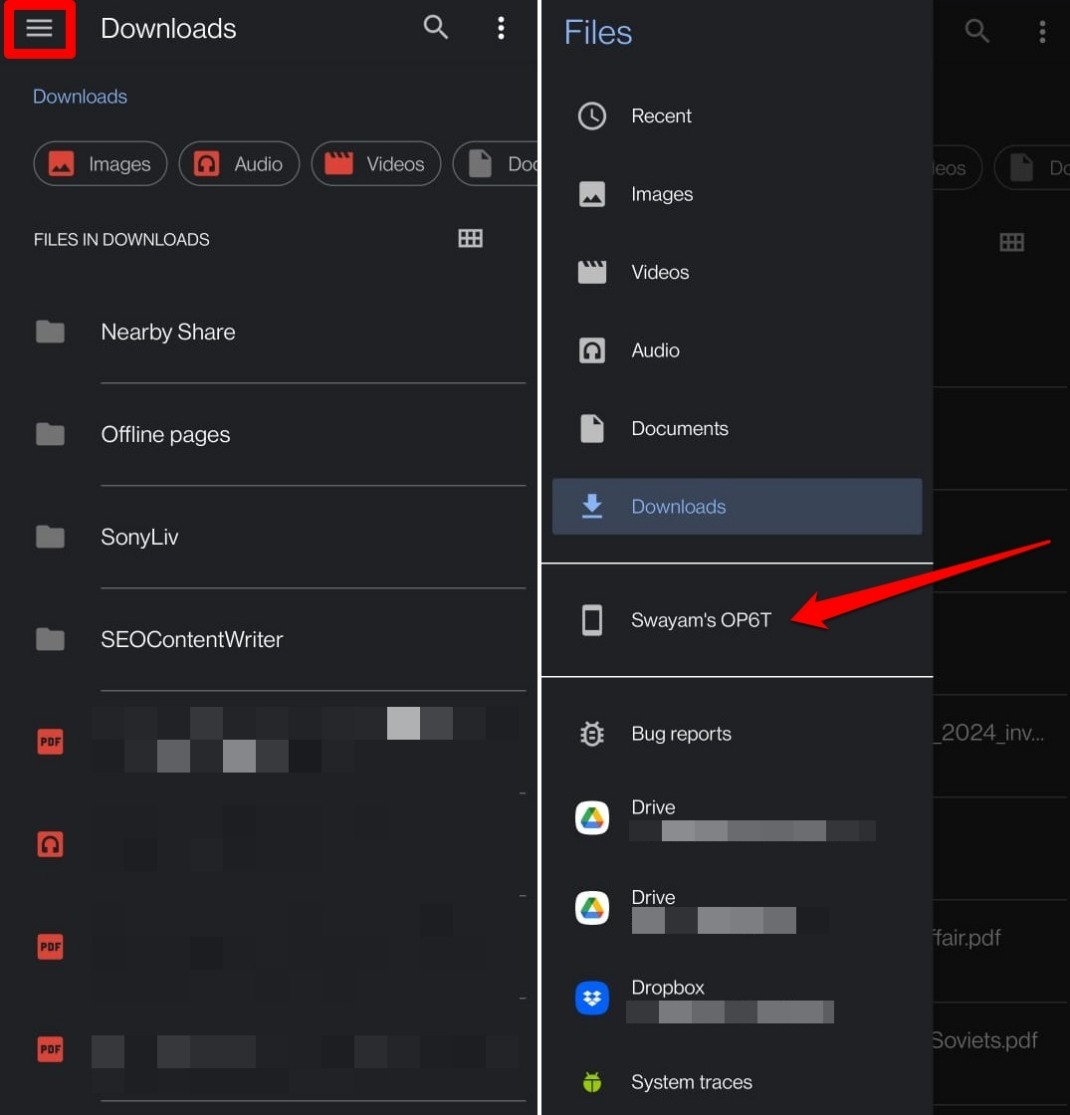Viewport: 1070px width, 1115px height.
Task: Select Videos in Files drawer
Action: tap(737, 272)
